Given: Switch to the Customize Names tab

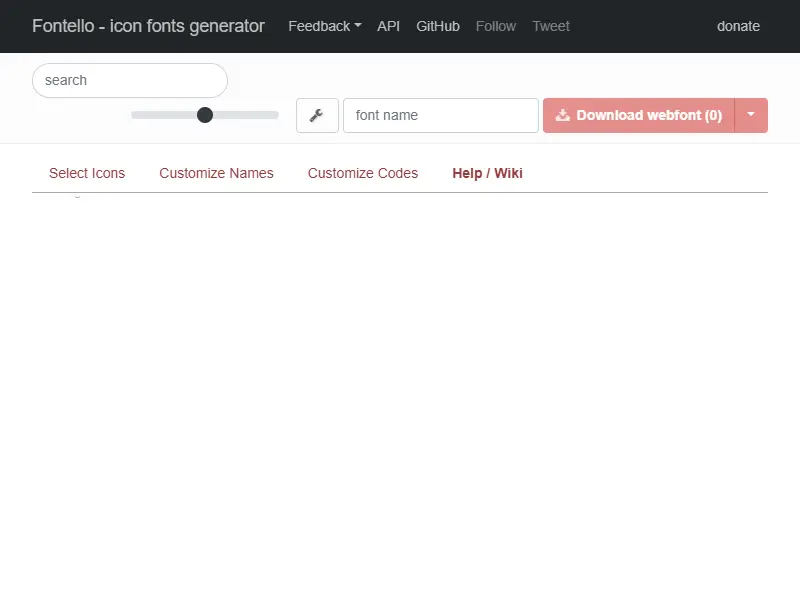Looking at the screenshot, I should [216, 173].
